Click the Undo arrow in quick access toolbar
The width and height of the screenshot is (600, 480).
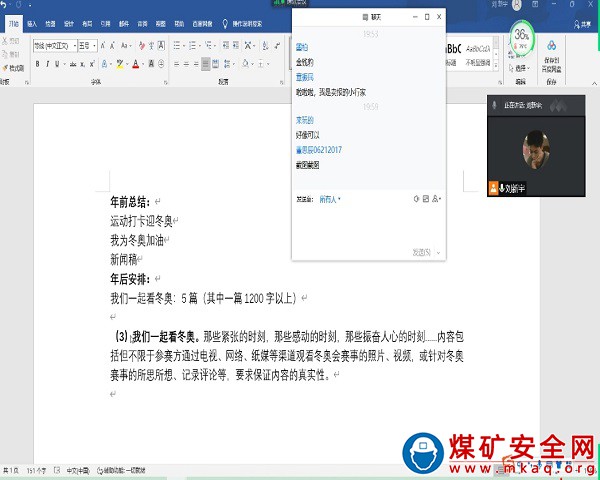[x=3, y=5]
